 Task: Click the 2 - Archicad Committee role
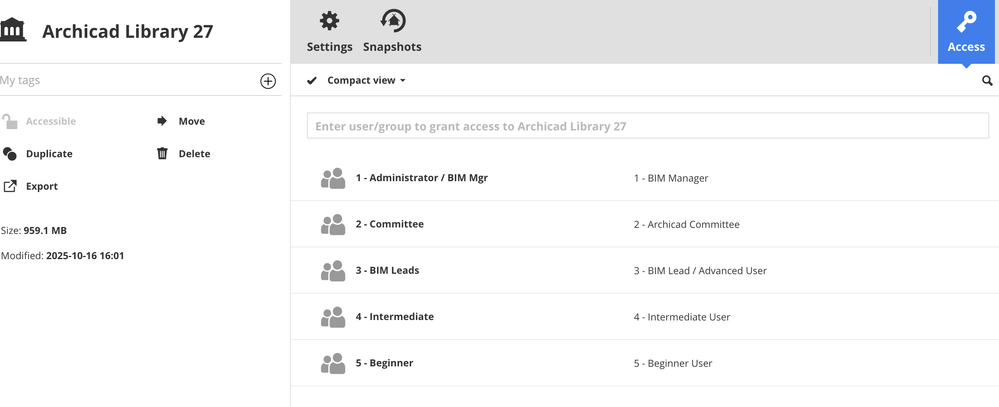pos(687,224)
